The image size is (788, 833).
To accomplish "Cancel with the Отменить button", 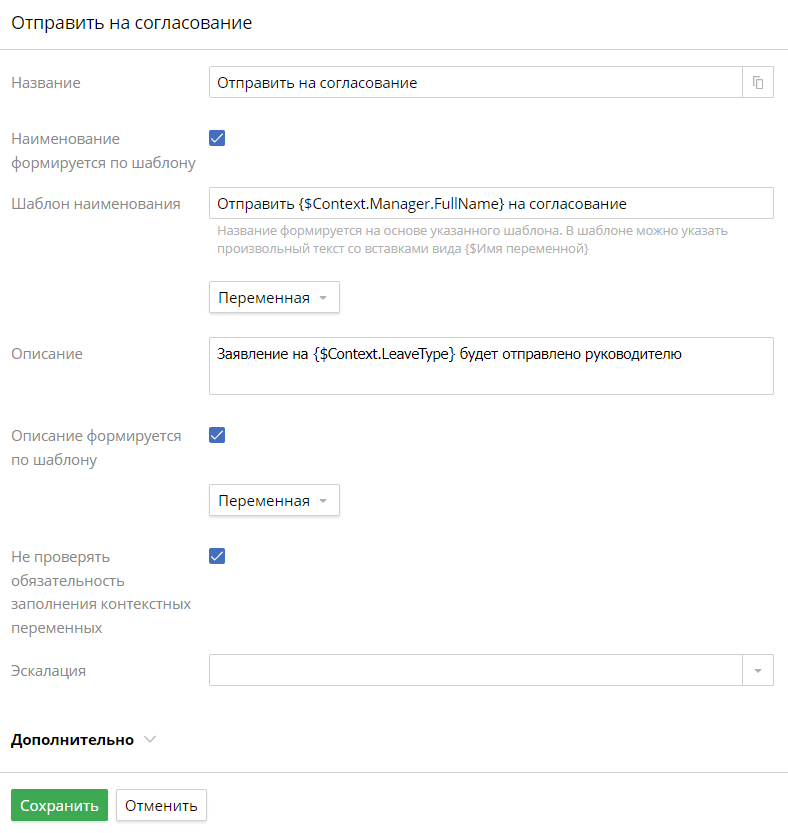I will [x=161, y=806].
